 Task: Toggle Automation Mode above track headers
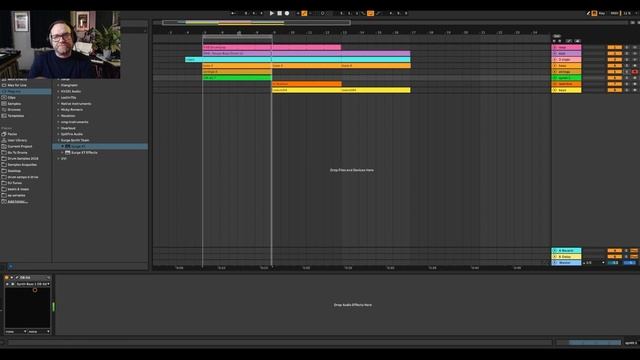point(569,41)
